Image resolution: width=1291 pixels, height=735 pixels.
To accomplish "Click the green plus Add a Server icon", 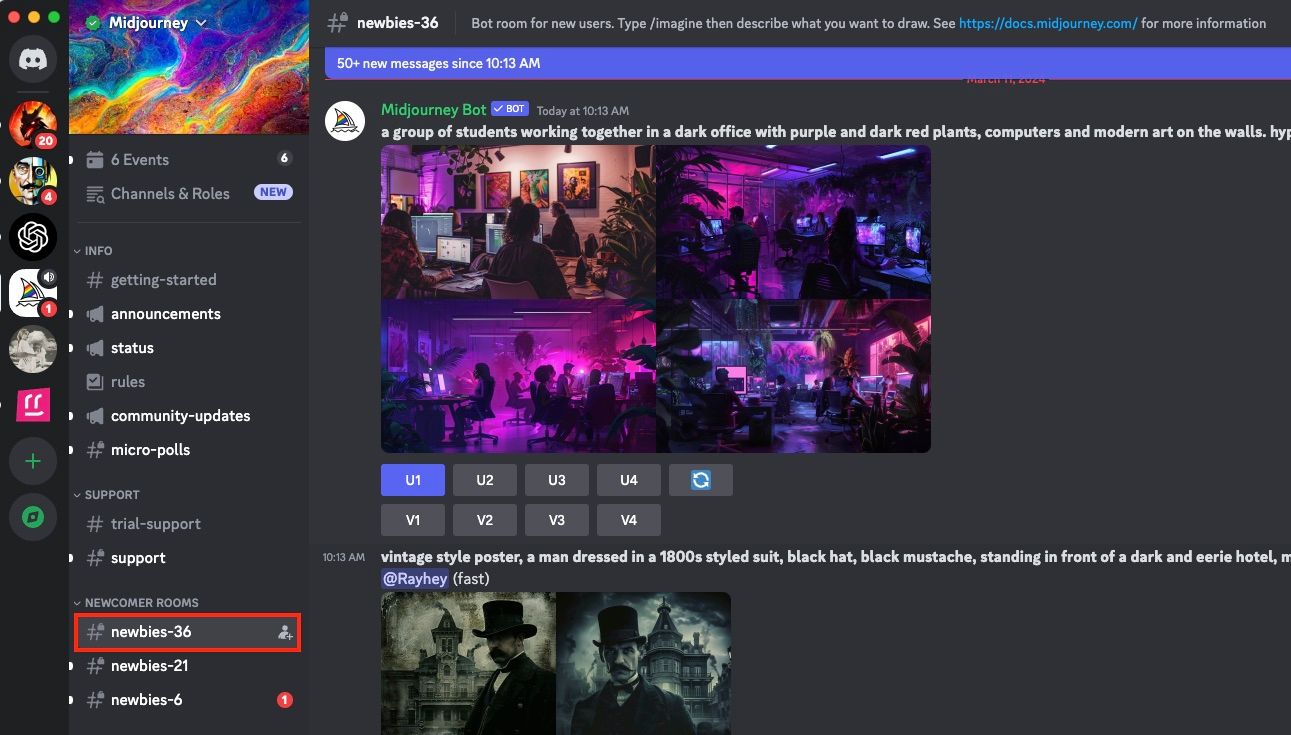I will pos(33,461).
